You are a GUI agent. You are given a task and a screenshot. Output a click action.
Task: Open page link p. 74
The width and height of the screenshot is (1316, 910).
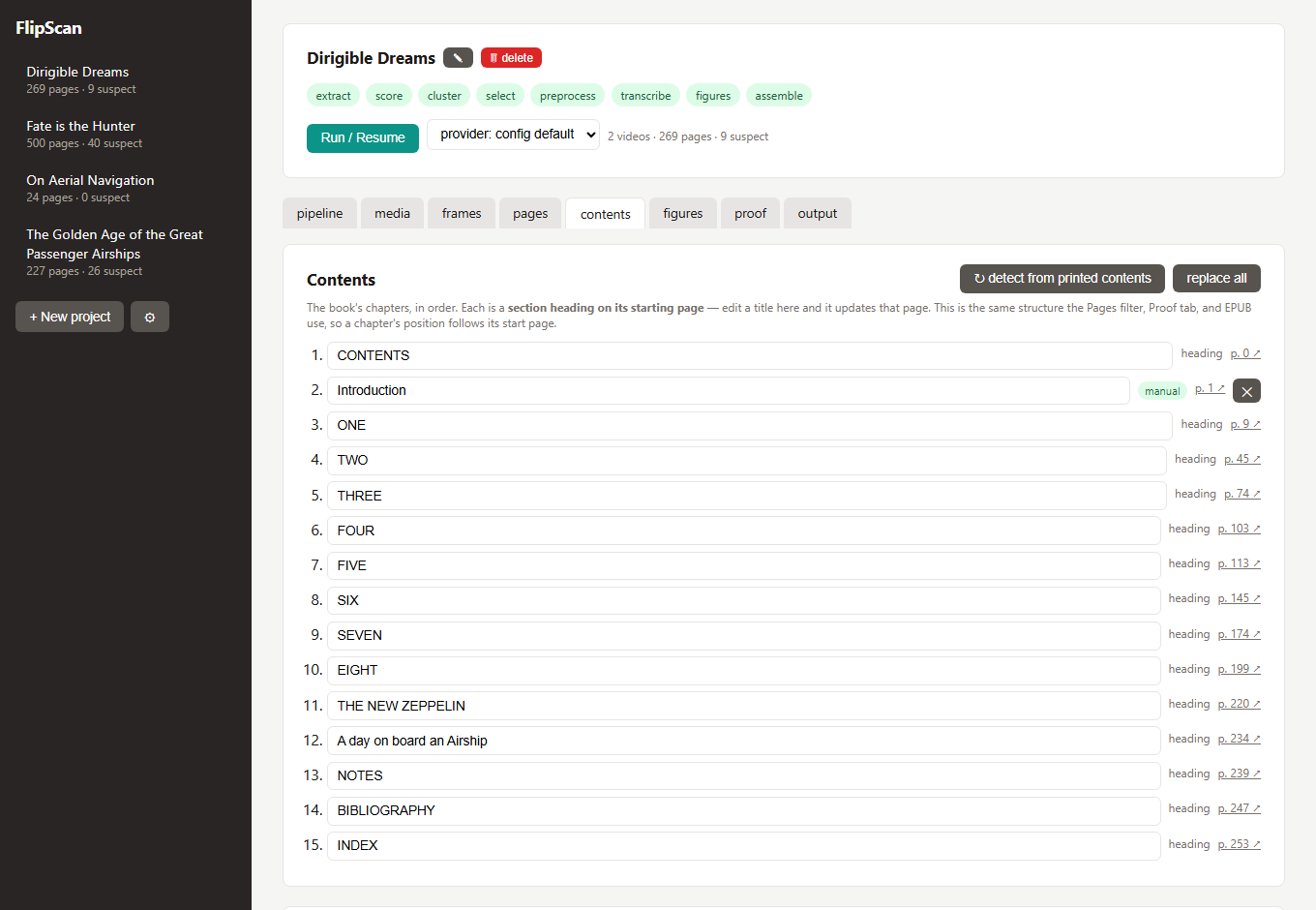click(x=1242, y=494)
